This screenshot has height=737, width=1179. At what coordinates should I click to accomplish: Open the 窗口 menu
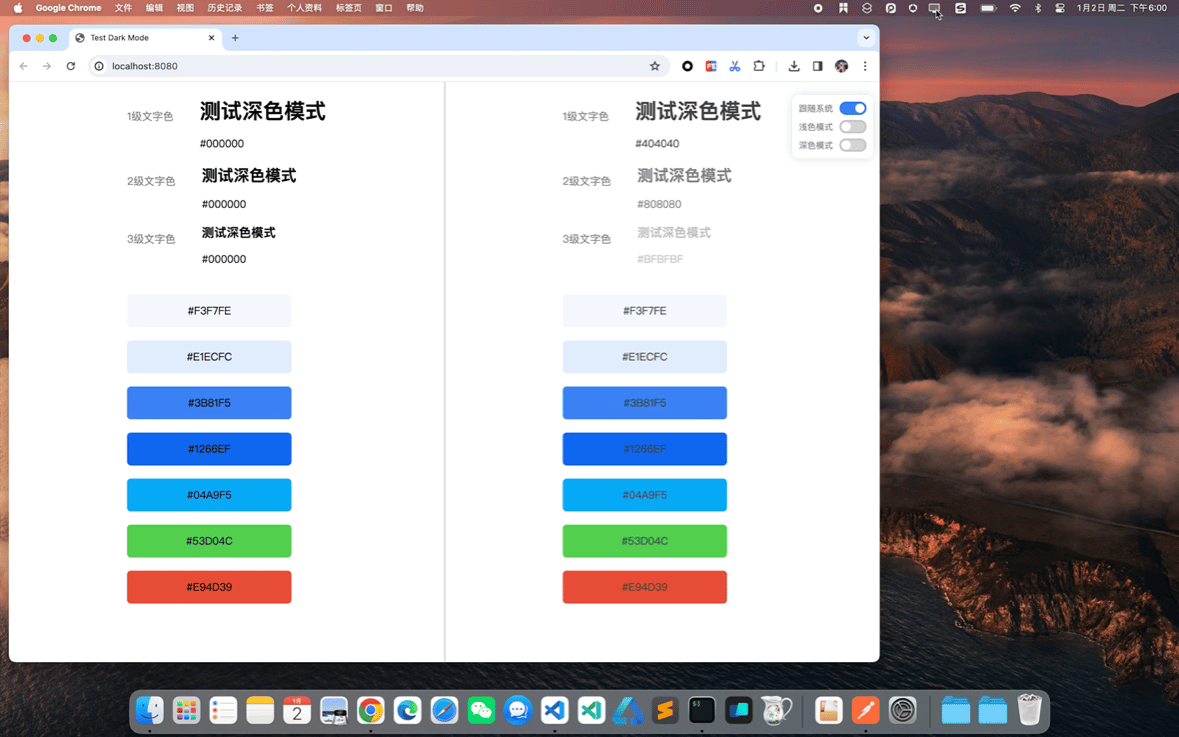pos(383,8)
